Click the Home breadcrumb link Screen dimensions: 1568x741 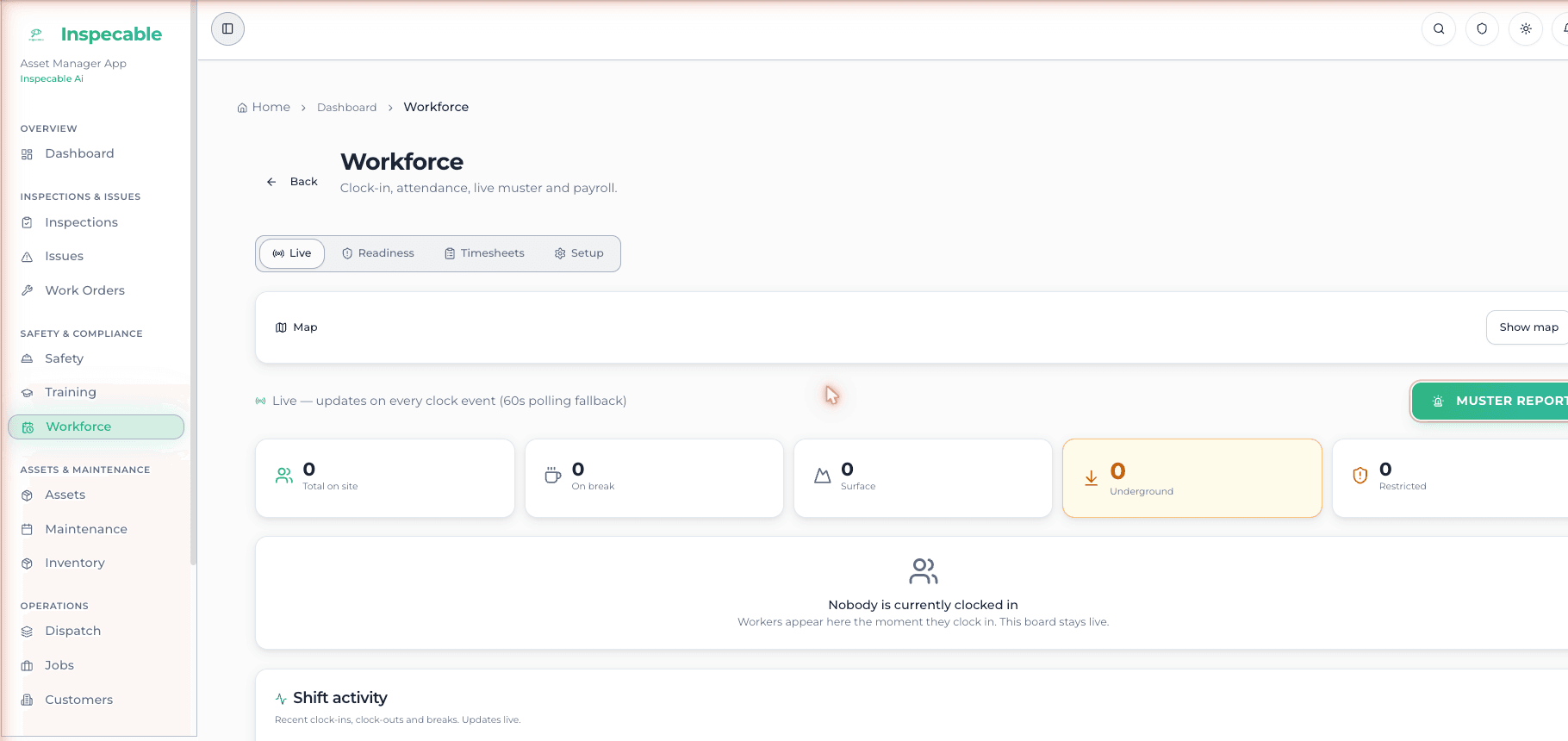click(264, 108)
